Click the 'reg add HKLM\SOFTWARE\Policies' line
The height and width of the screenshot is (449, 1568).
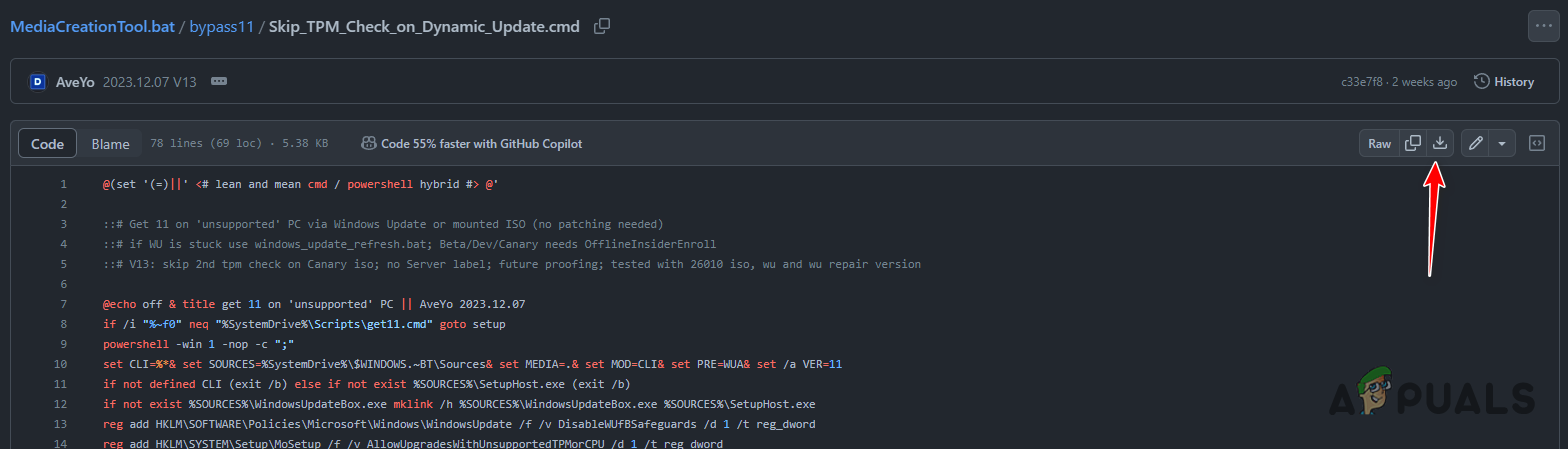pyautogui.click(x=459, y=424)
